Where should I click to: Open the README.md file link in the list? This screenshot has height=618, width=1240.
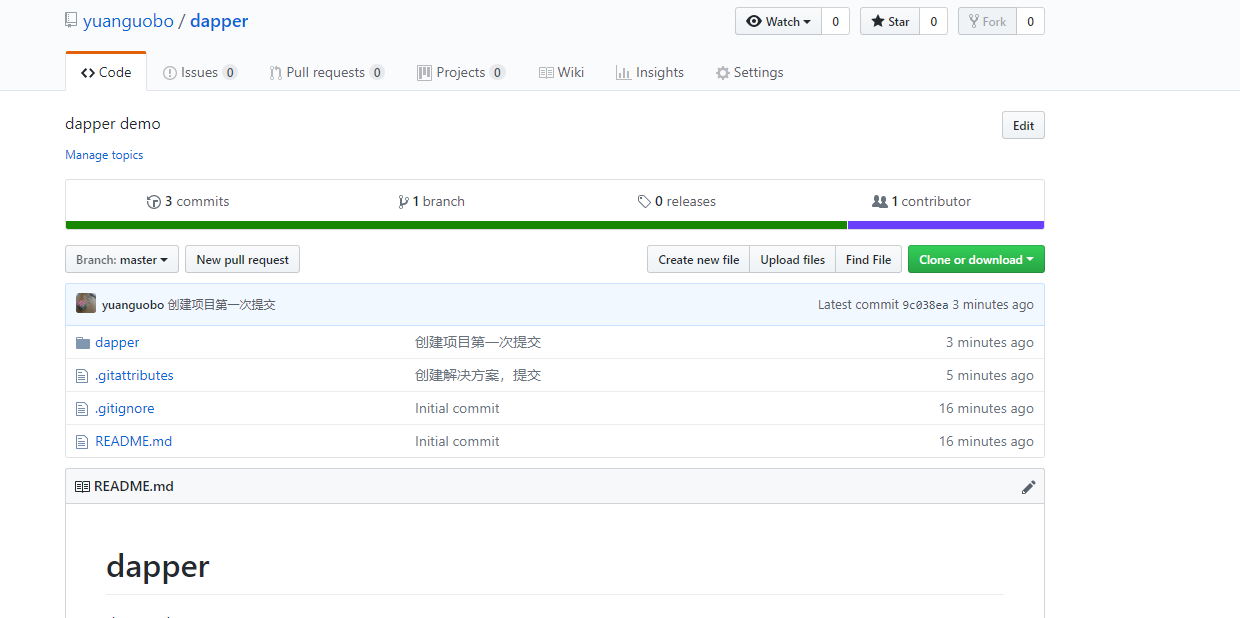(133, 441)
